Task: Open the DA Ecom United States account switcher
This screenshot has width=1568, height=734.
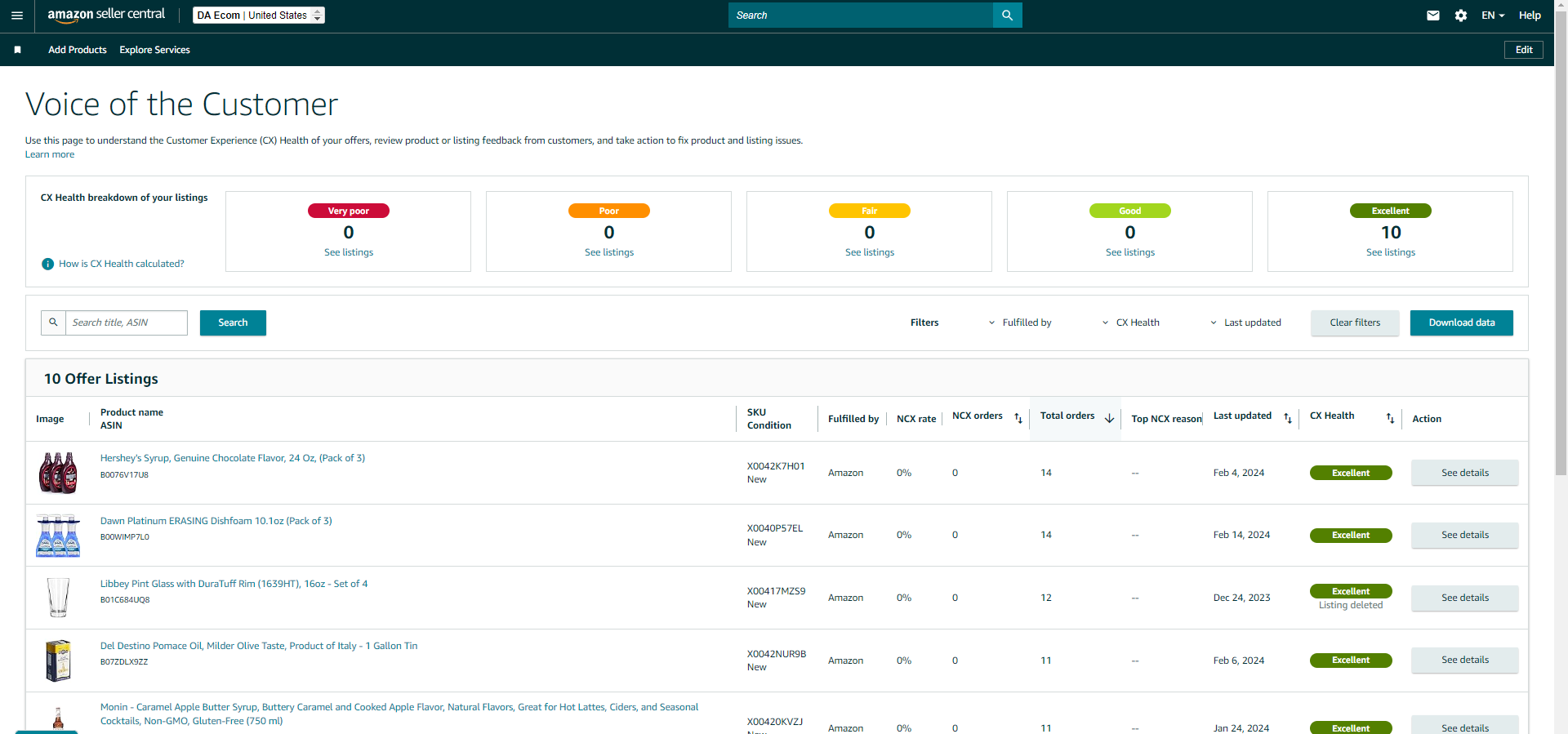Action: 259,16
